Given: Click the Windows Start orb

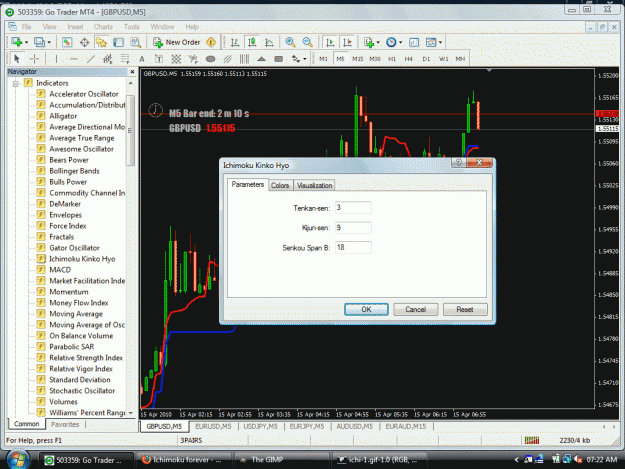Looking at the screenshot, I should tap(18, 460).
